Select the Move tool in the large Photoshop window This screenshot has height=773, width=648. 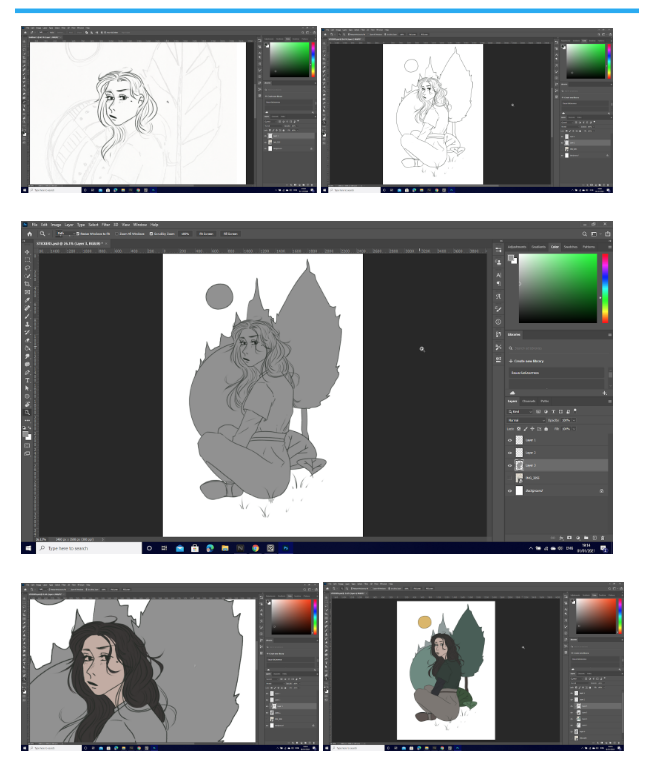point(27,252)
